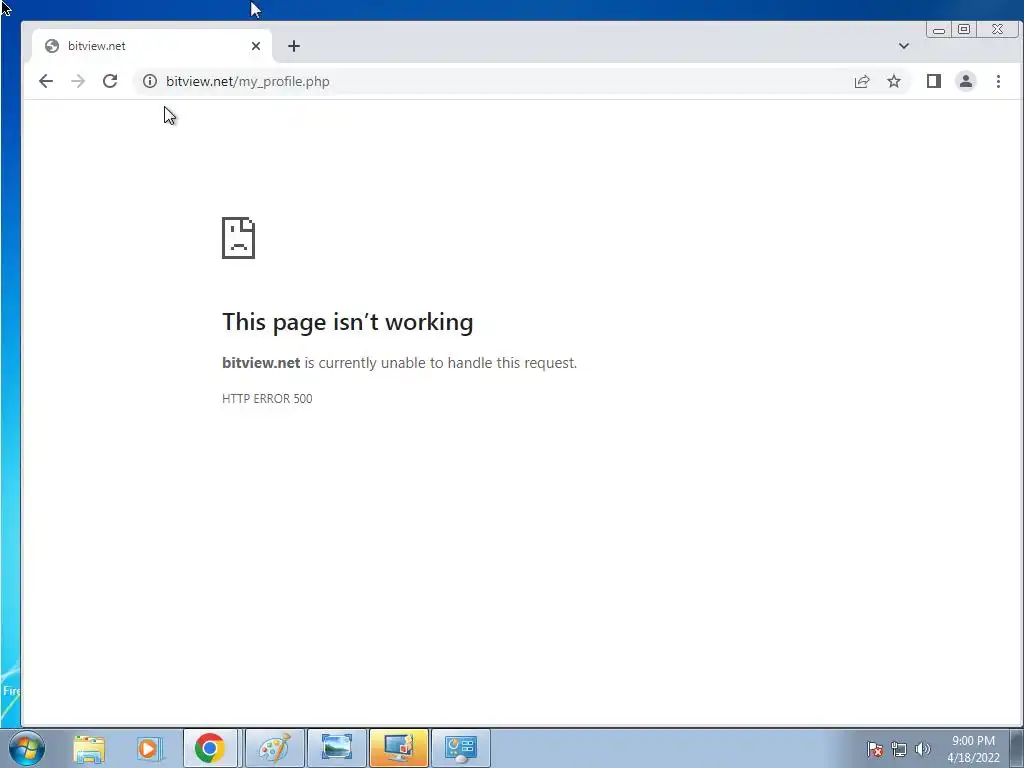Launch Windows Media Player from taskbar

click(149, 748)
